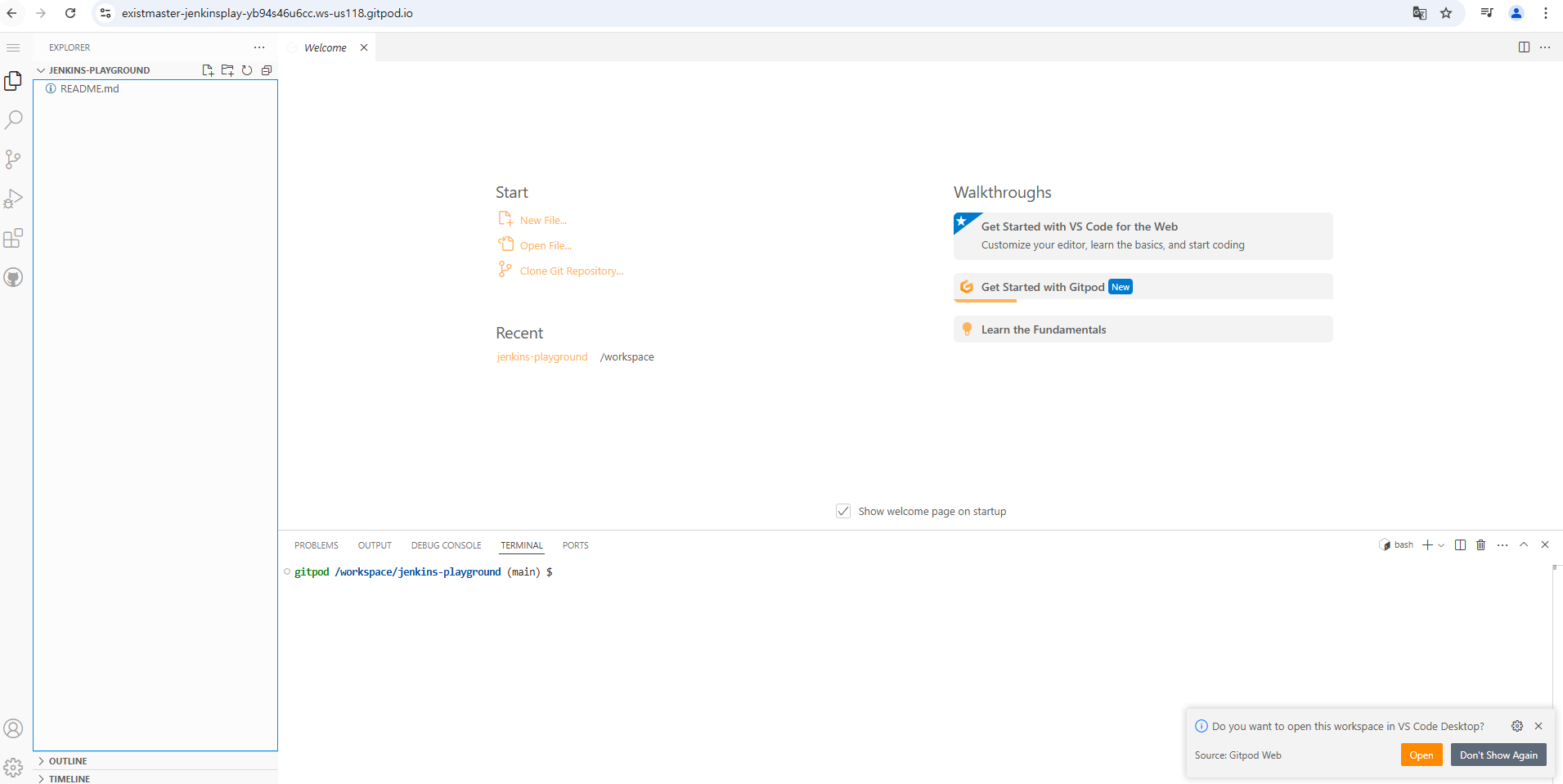
Task: Click the translate page icon
Action: [x=1420, y=13]
